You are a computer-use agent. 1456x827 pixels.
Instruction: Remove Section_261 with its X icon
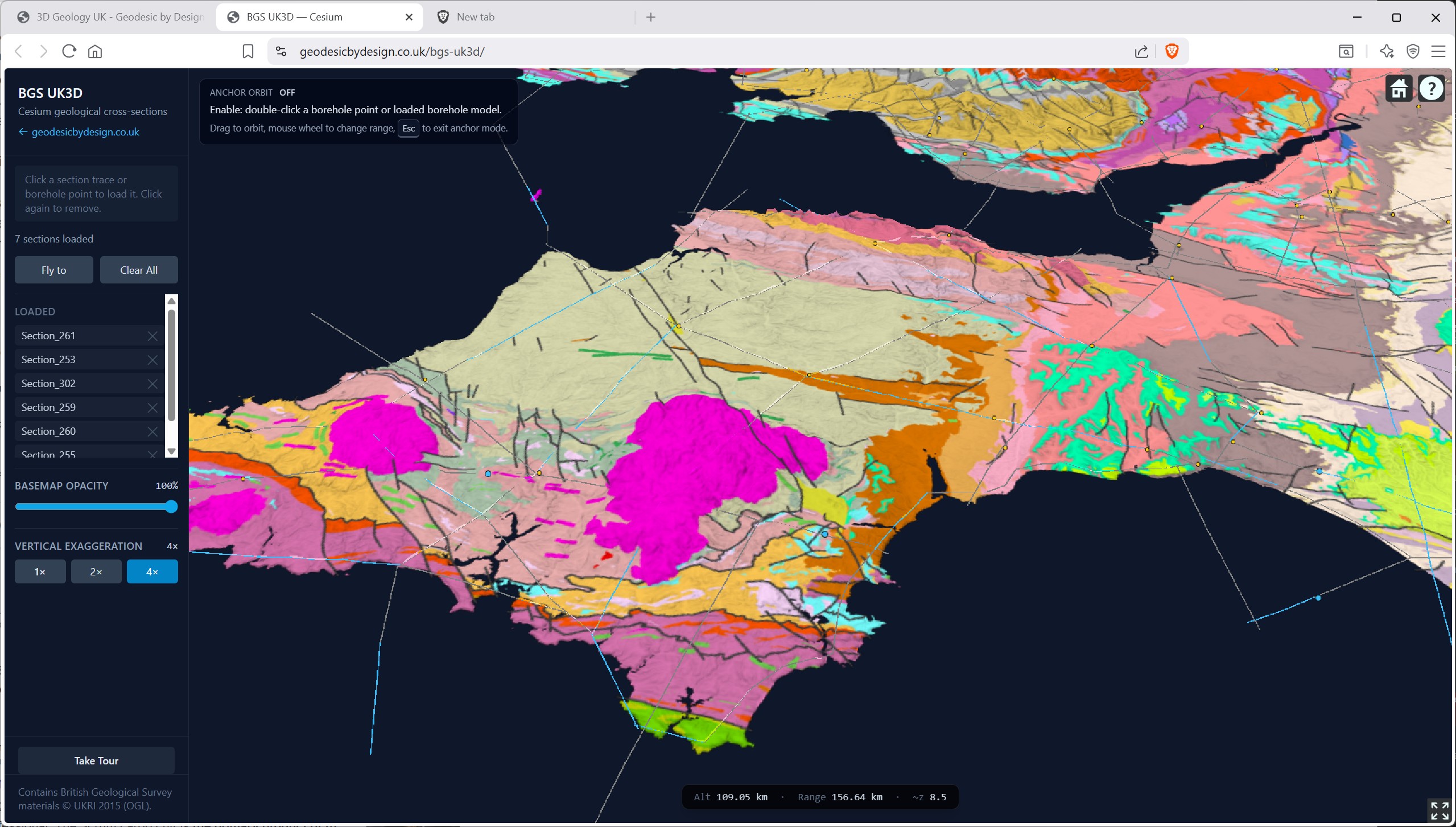pyautogui.click(x=152, y=336)
